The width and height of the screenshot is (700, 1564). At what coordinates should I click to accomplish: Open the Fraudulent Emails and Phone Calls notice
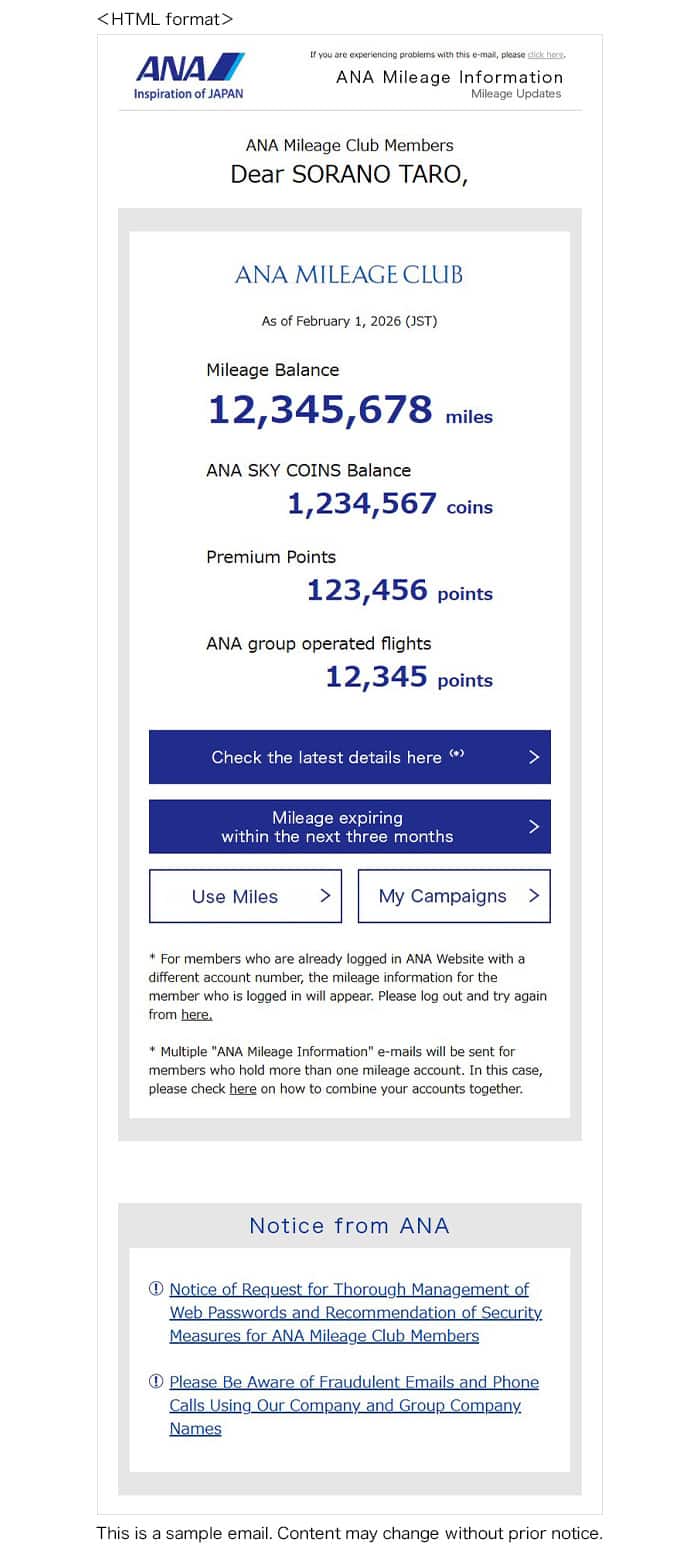click(354, 1405)
